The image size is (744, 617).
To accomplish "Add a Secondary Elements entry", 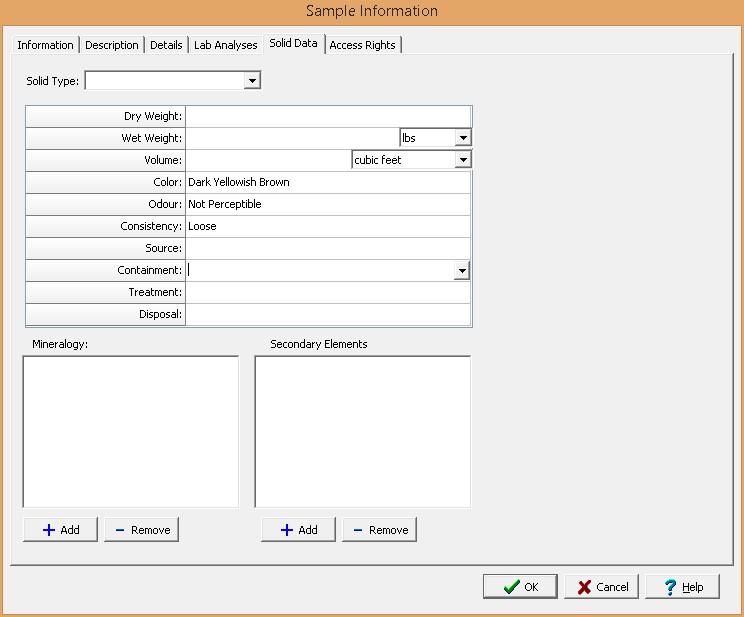I will pos(299,530).
